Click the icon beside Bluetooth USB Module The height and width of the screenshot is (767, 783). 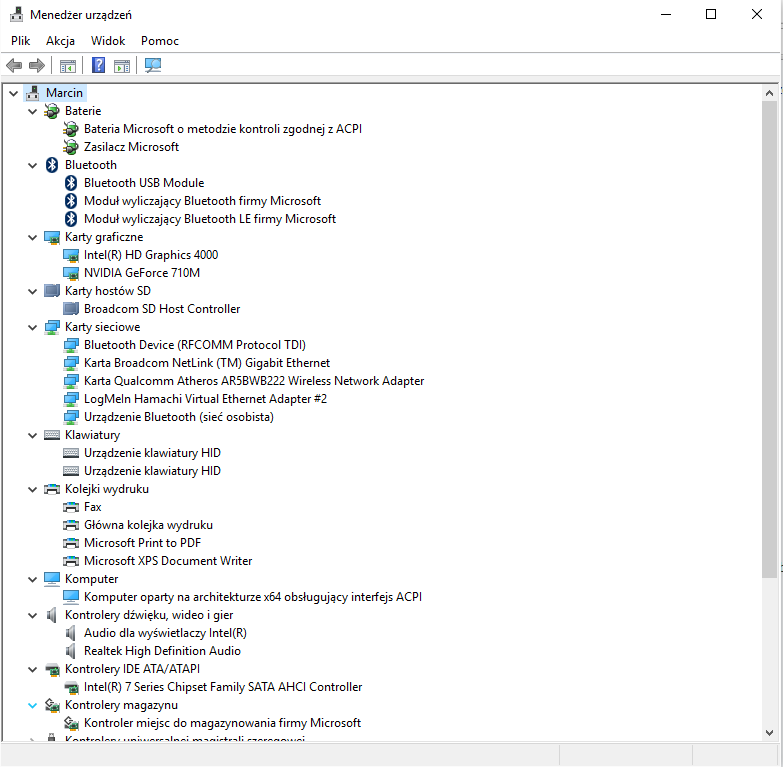[71, 183]
